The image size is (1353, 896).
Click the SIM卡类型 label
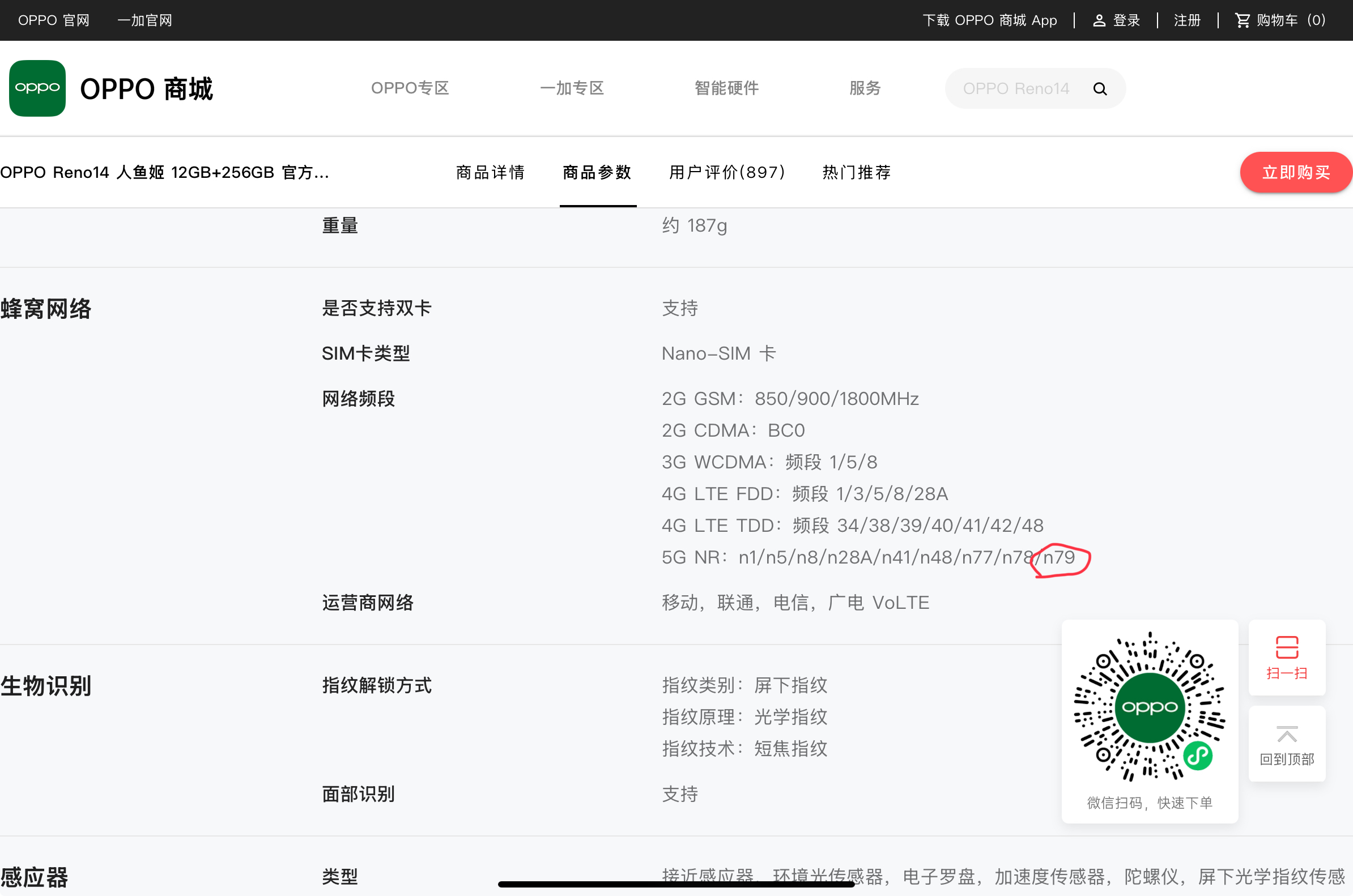click(366, 354)
